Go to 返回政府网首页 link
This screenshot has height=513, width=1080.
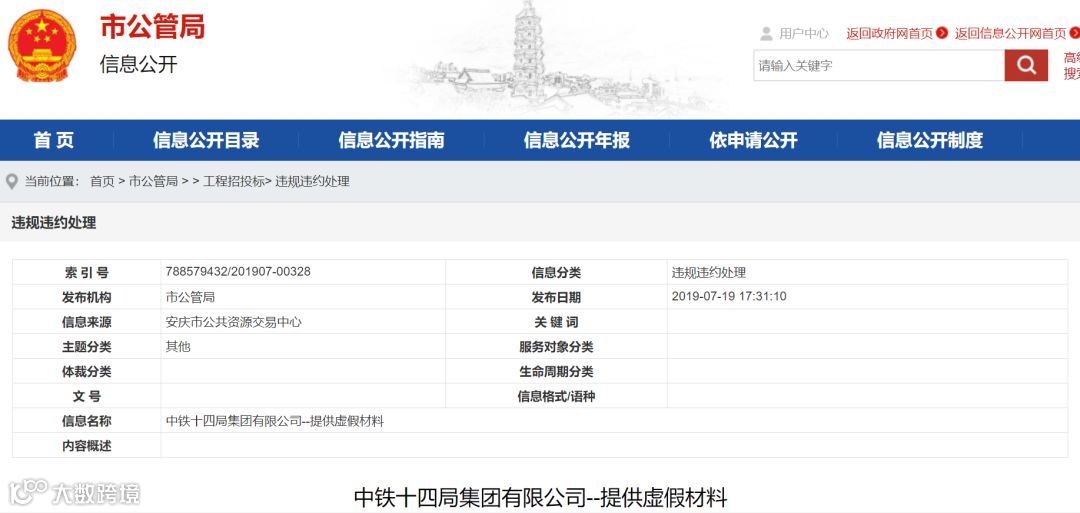(890, 33)
